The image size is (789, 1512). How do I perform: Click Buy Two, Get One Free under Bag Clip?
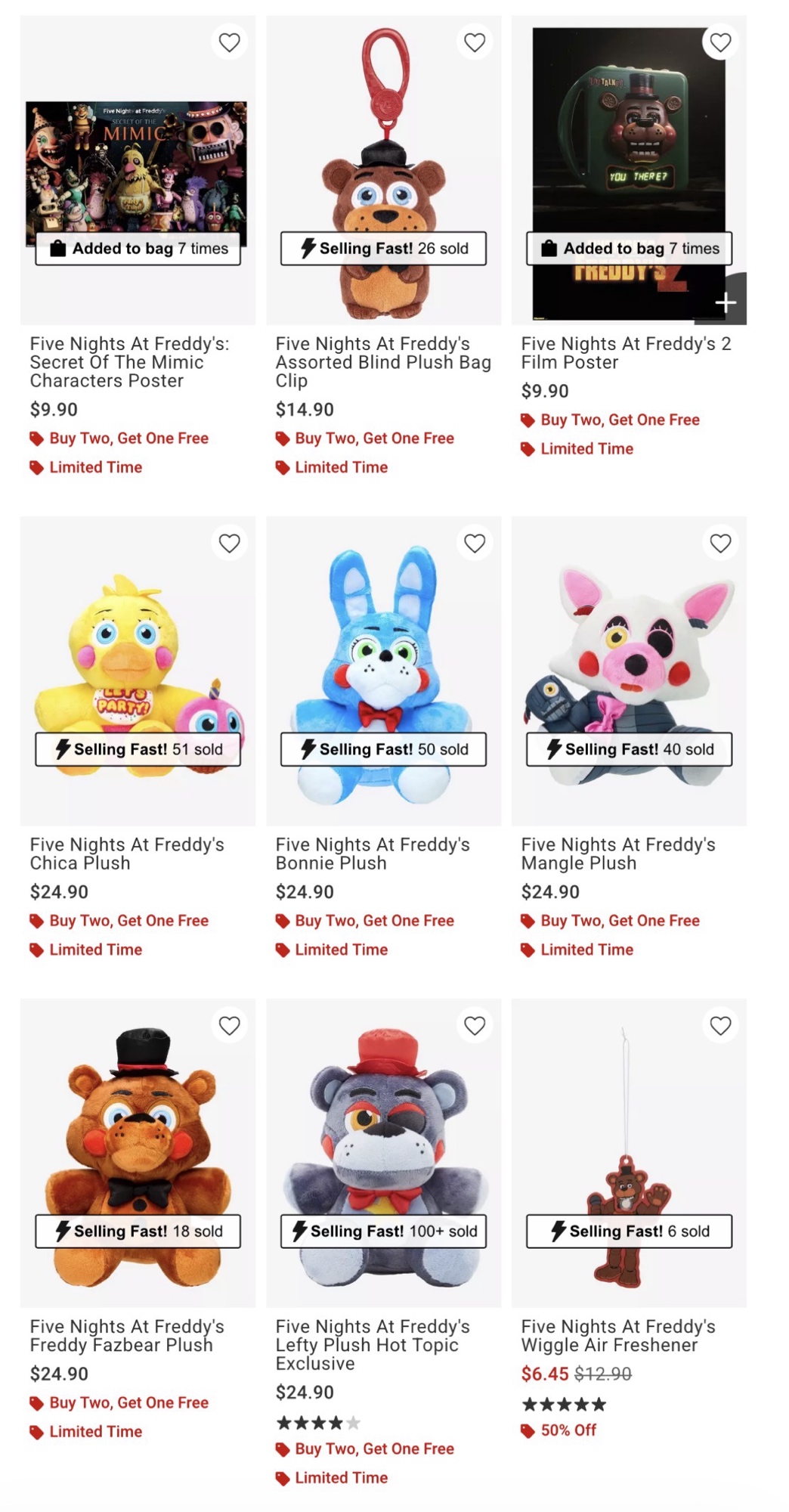click(374, 438)
